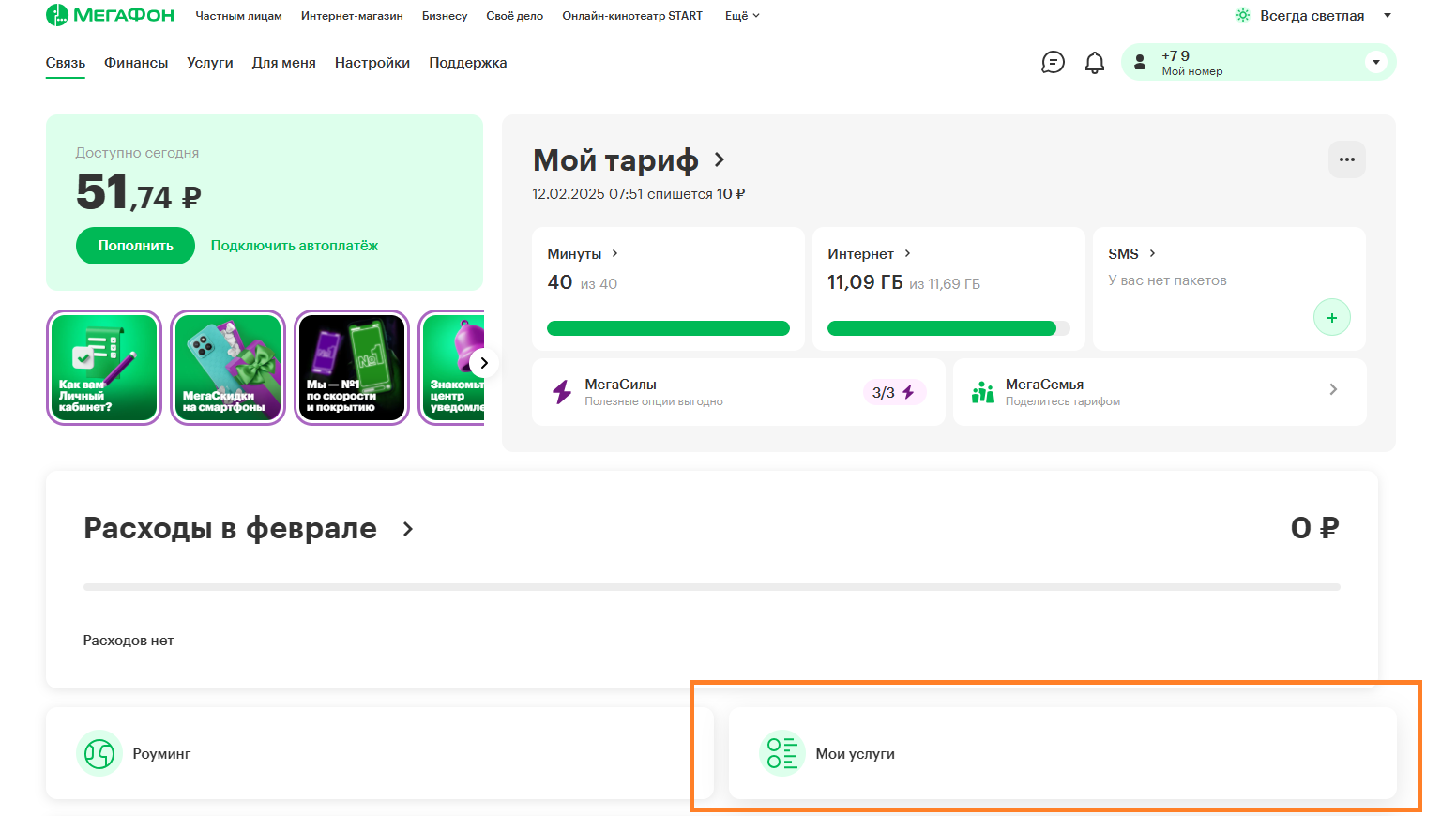Screen dimensions: 1456x816
Task: Click the "Частным лицам" link
Action: tap(238, 16)
